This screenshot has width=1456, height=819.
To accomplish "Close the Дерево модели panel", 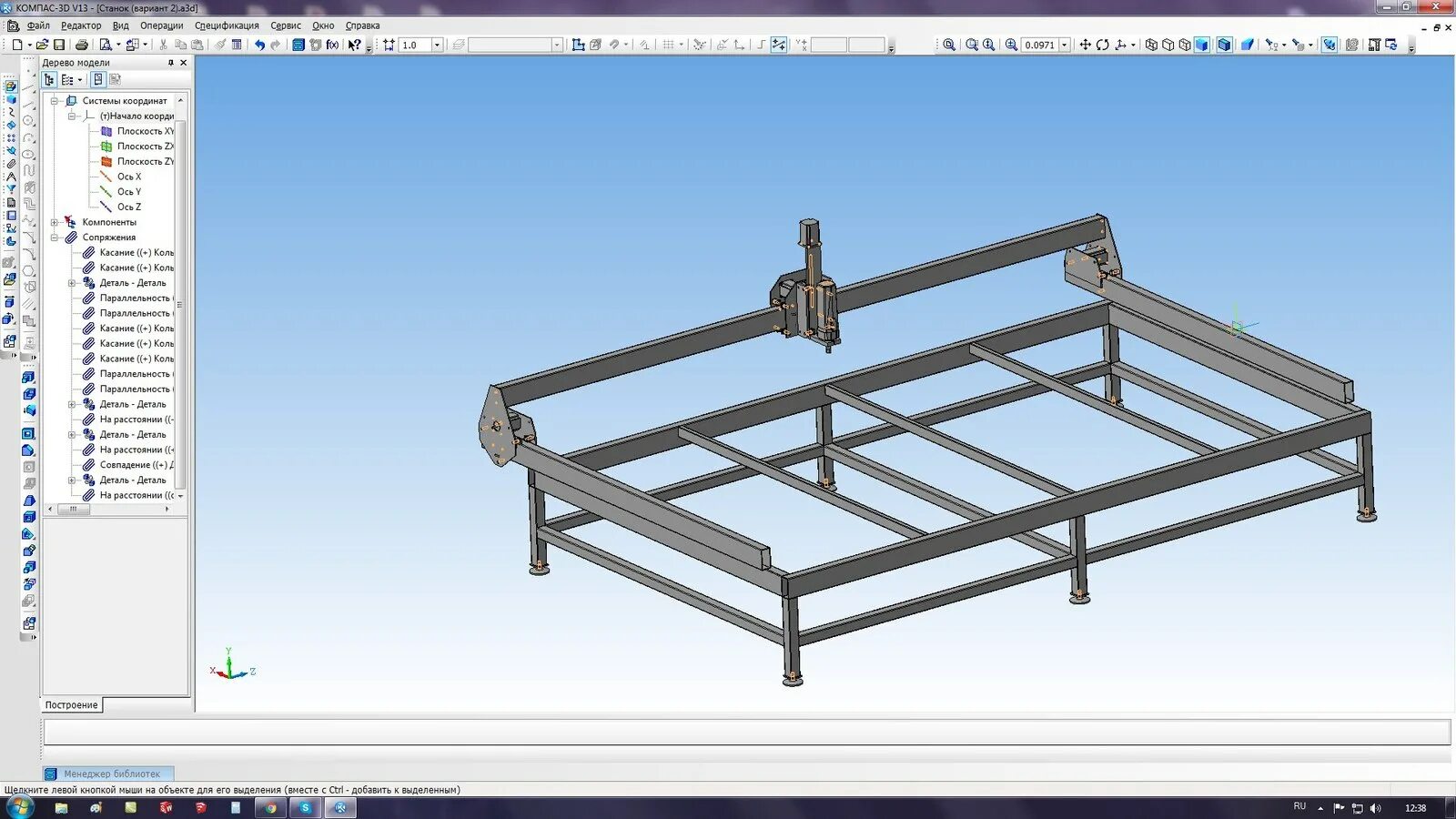I will (183, 63).
